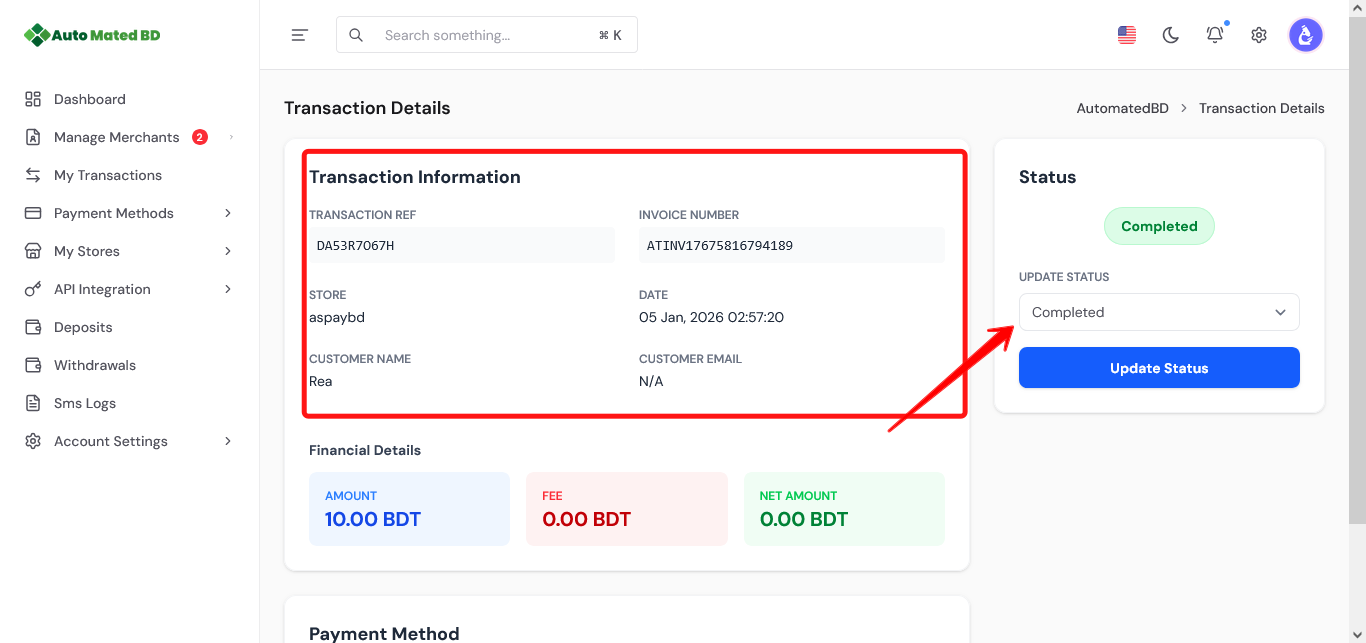Open the notifications bell
The height and width of the screenshot is (643, 1366).
(x=1214, y=34)
